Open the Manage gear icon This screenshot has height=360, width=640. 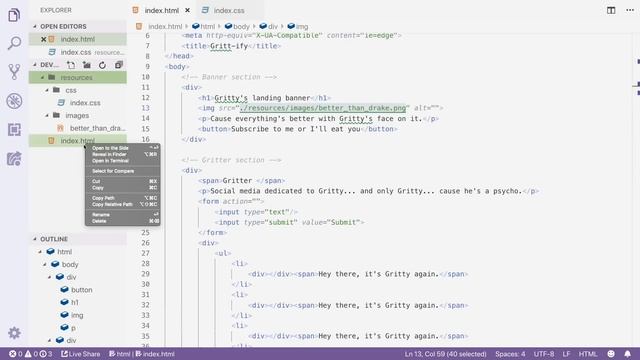click(x=14, y=333)
